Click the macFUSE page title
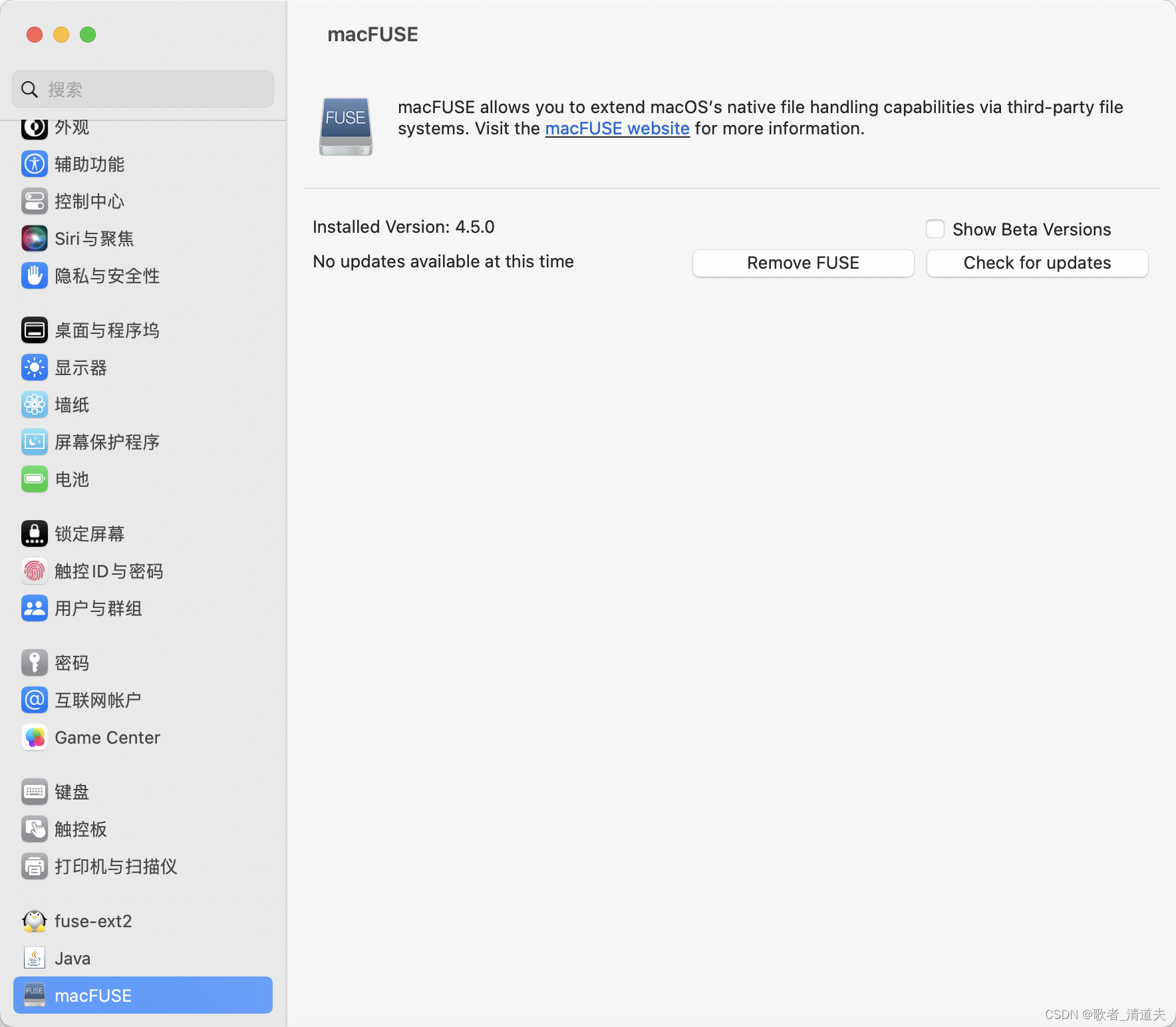Image resolution: width=1176 pixels, height=1027 pixels. (x=372, y=35)
